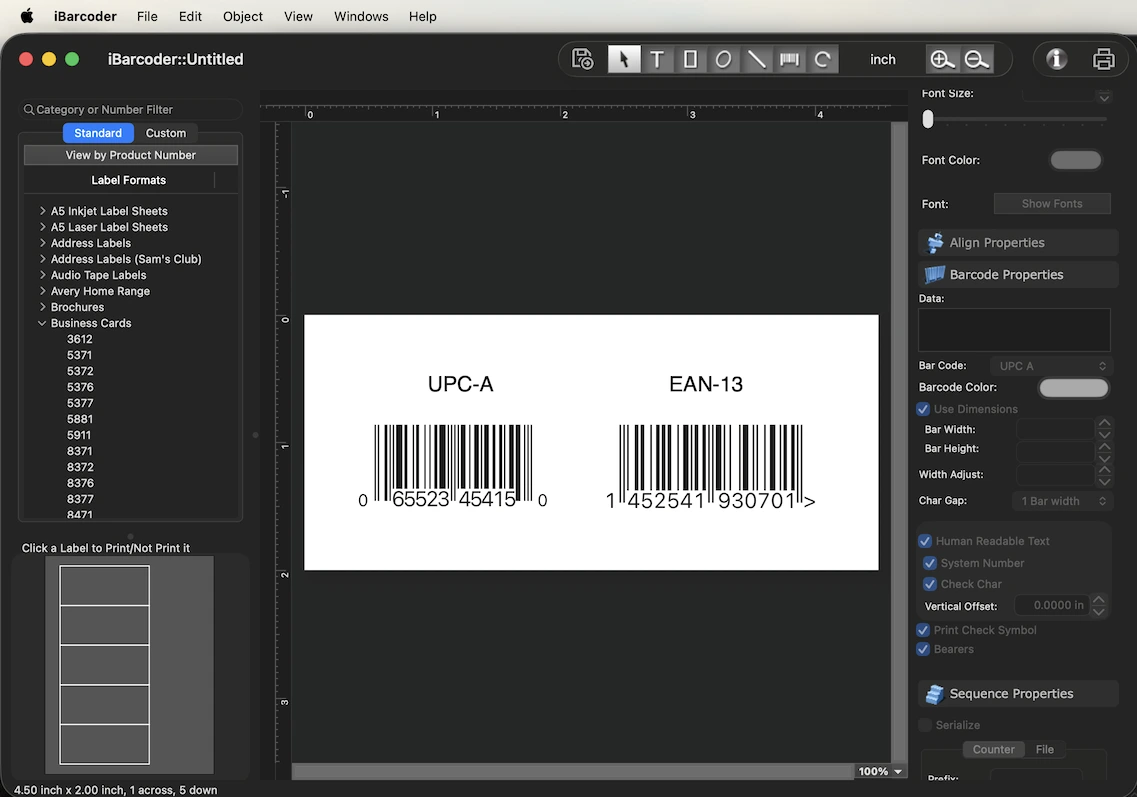Click the Font Color swatch

[x=1075, y=160]
